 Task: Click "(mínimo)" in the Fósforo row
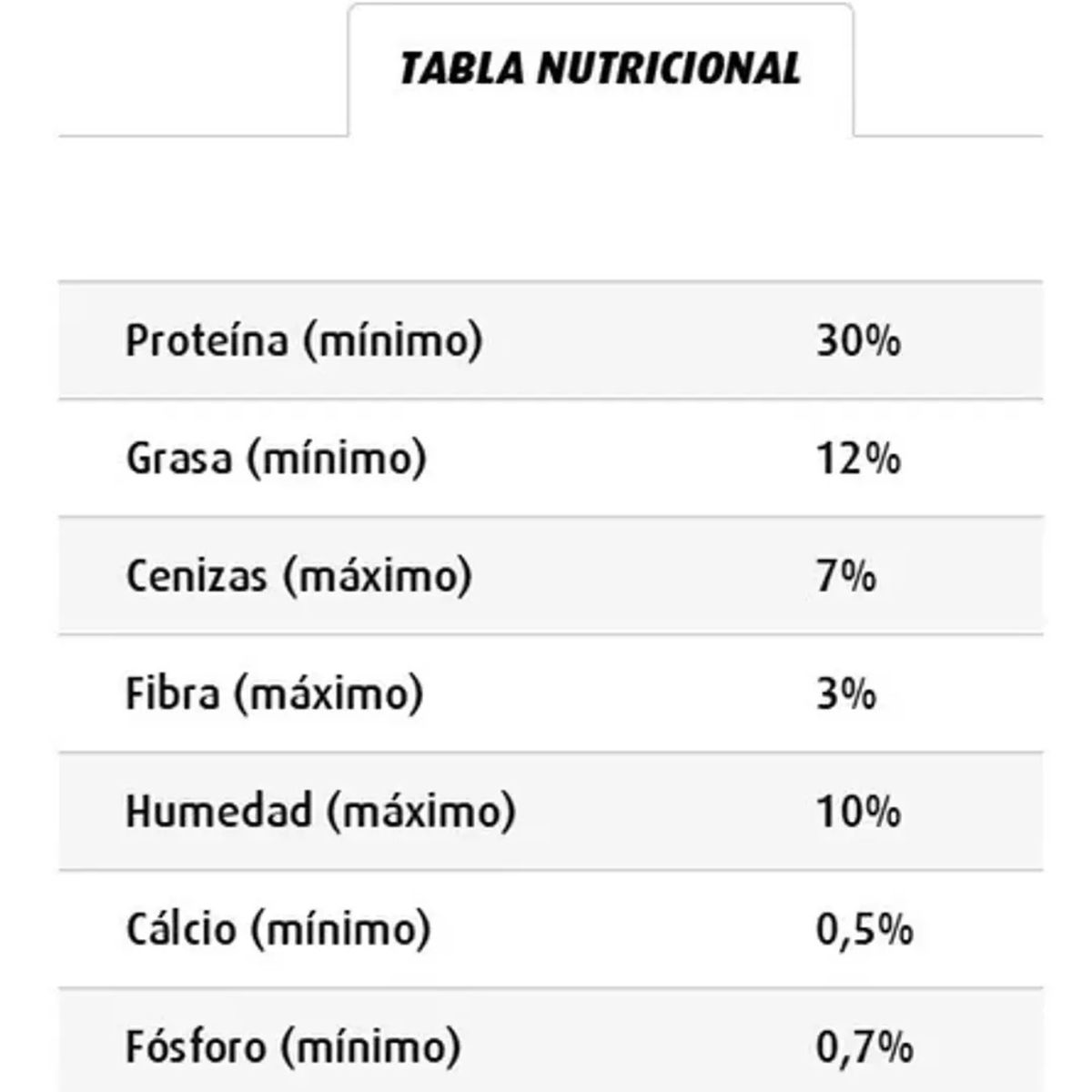coord(369,1046)
